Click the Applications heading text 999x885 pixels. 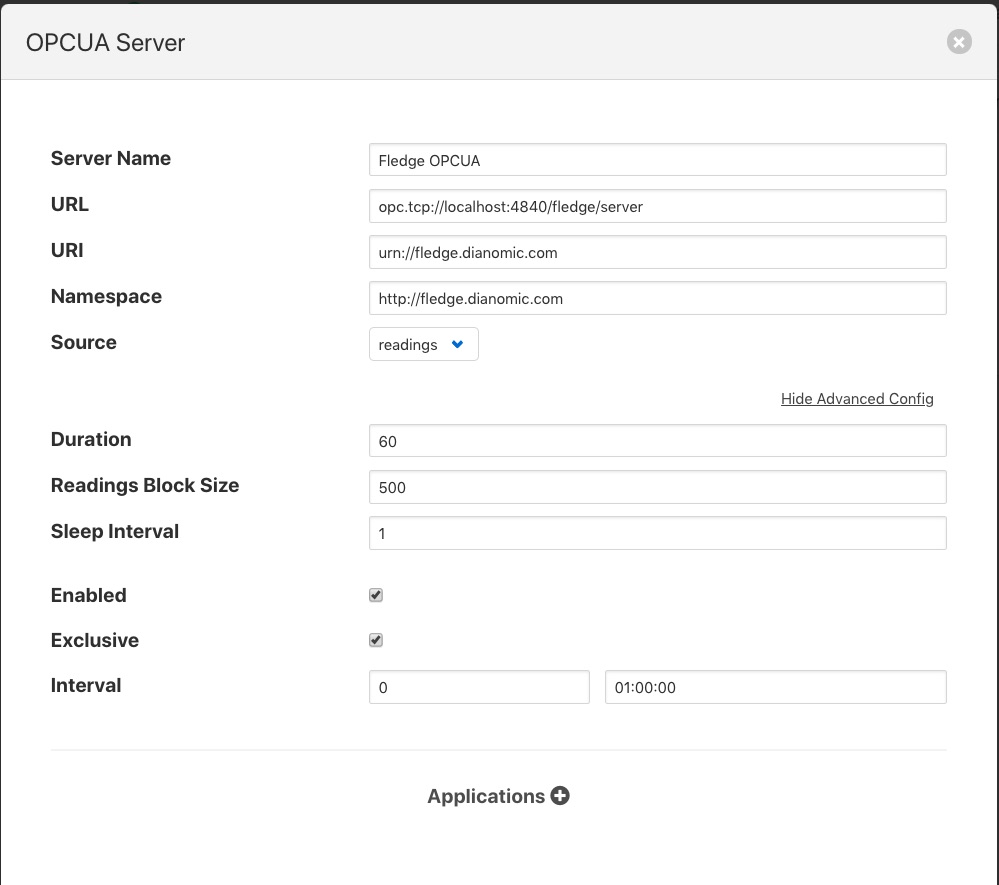click(486, 796)
